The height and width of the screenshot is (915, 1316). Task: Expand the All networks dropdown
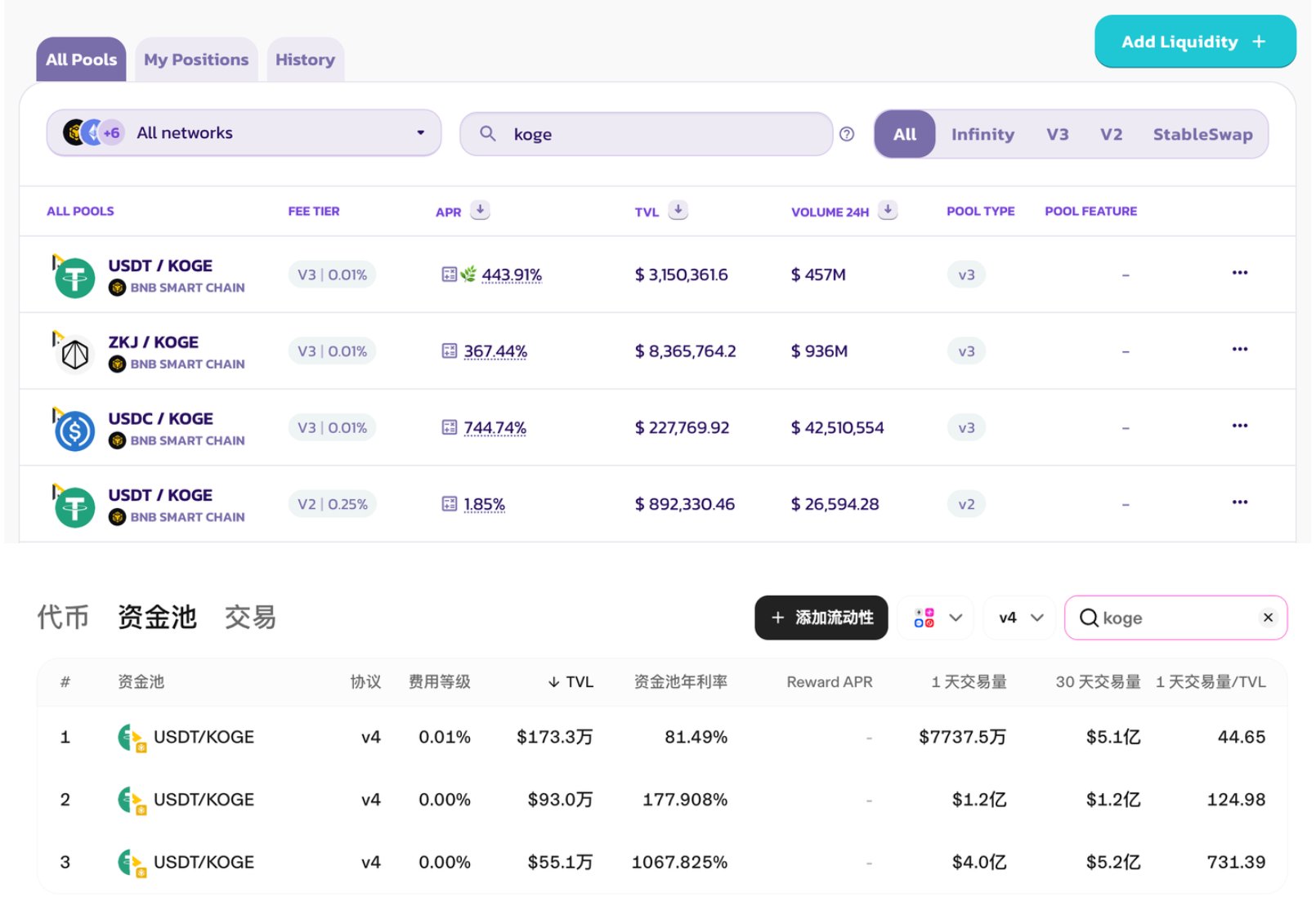244,132
